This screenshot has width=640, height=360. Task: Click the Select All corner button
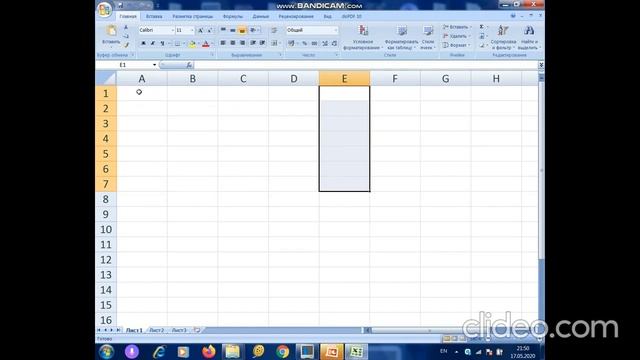(106, 78)
